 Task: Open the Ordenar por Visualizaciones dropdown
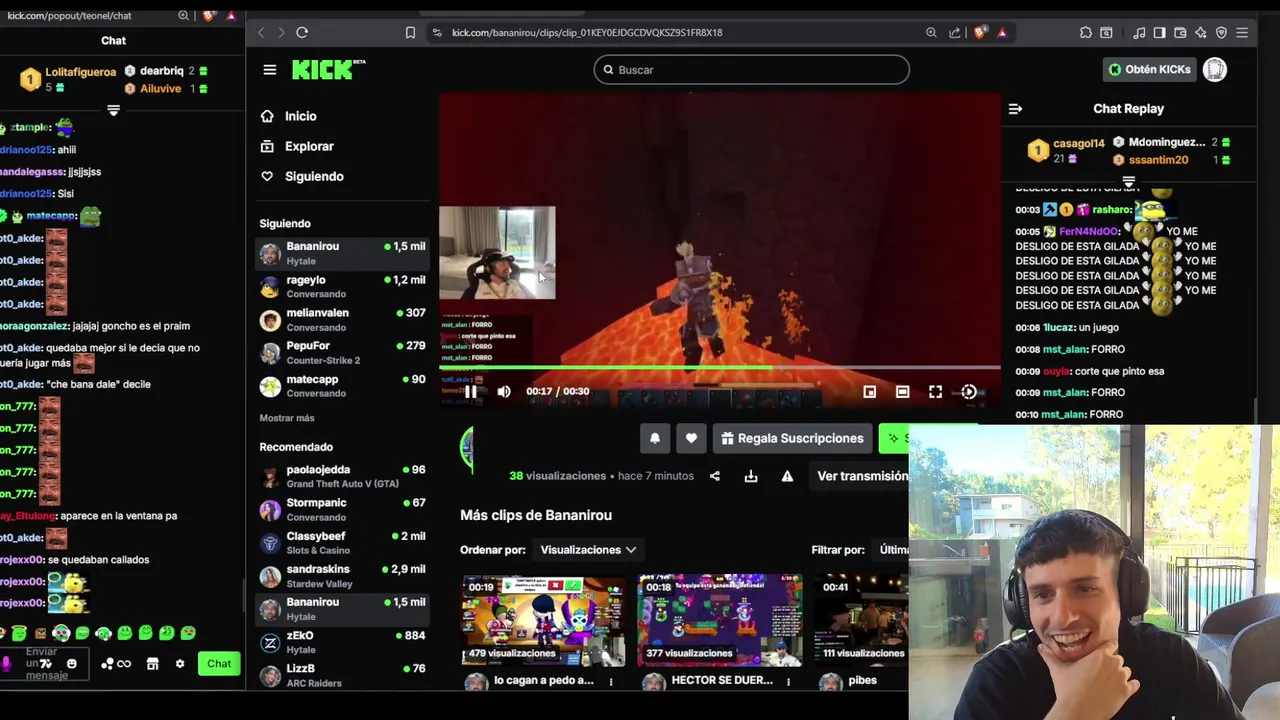tap(588, 550)
